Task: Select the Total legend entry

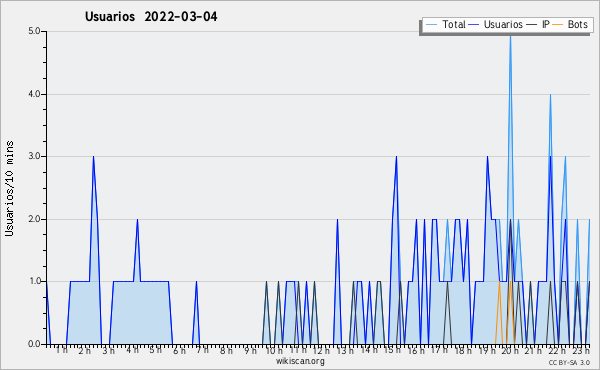Action: (445, 24)
